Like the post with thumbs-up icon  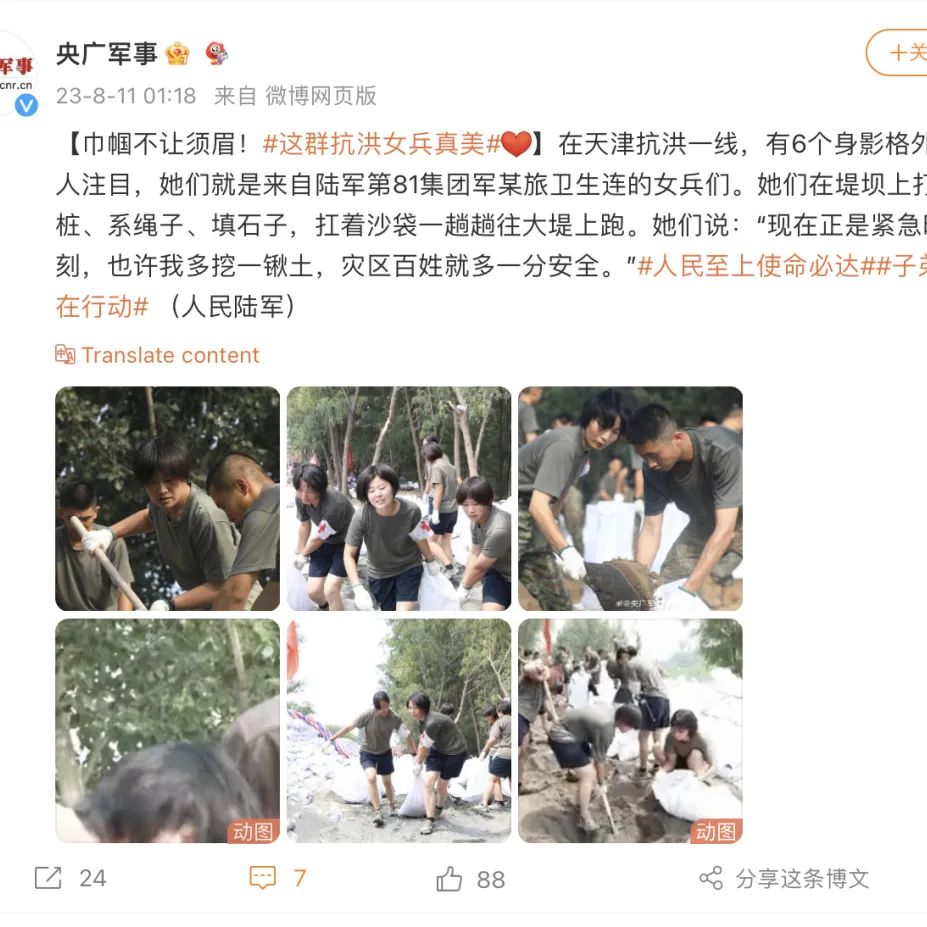pyautogui.click(x=449, y=879)
